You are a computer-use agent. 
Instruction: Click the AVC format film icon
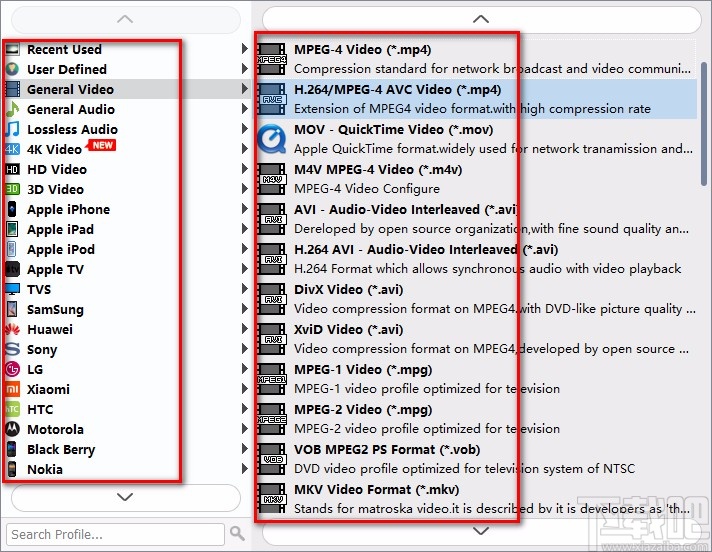[x=272, y=99]
